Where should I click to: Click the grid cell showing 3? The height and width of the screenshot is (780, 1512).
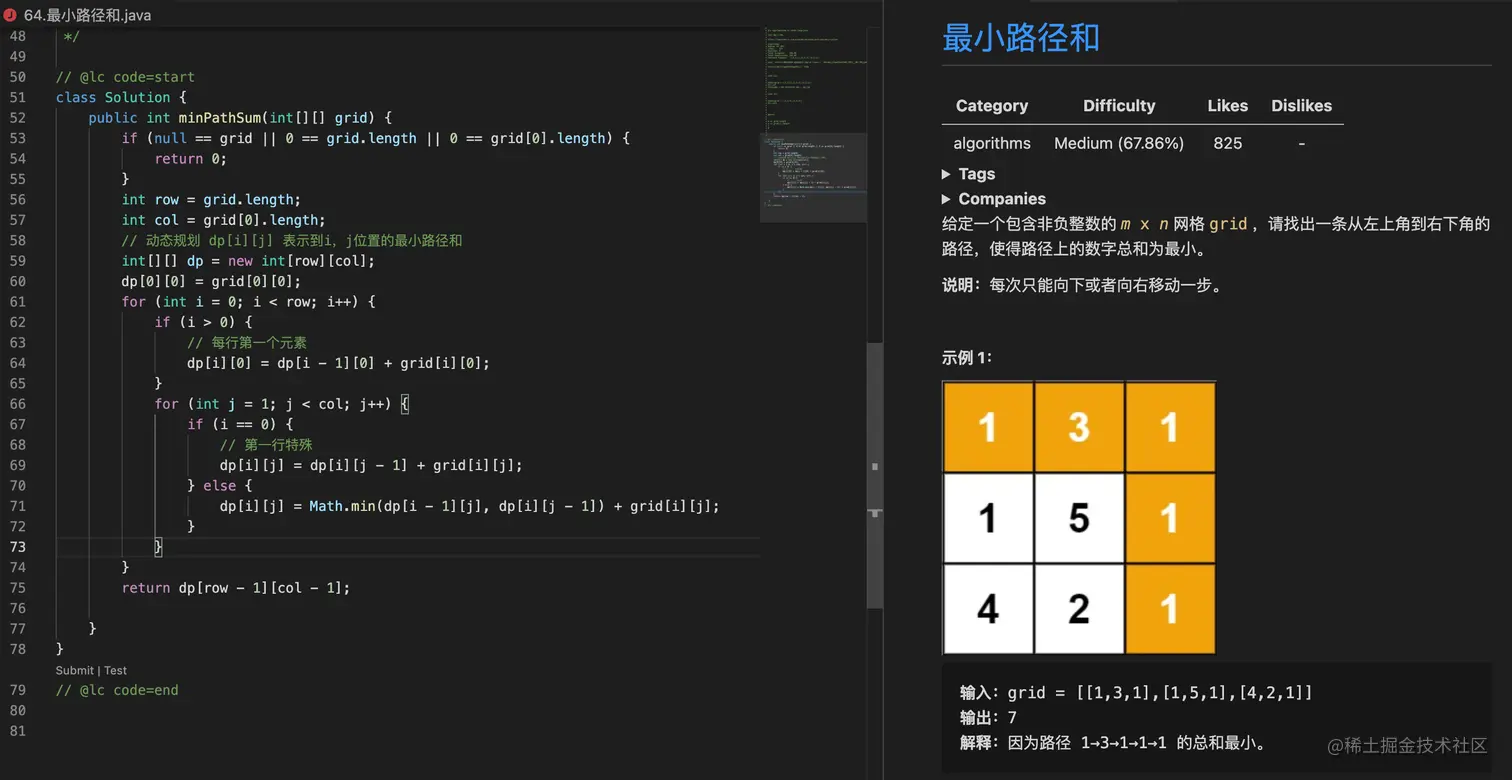(1079, 427)
